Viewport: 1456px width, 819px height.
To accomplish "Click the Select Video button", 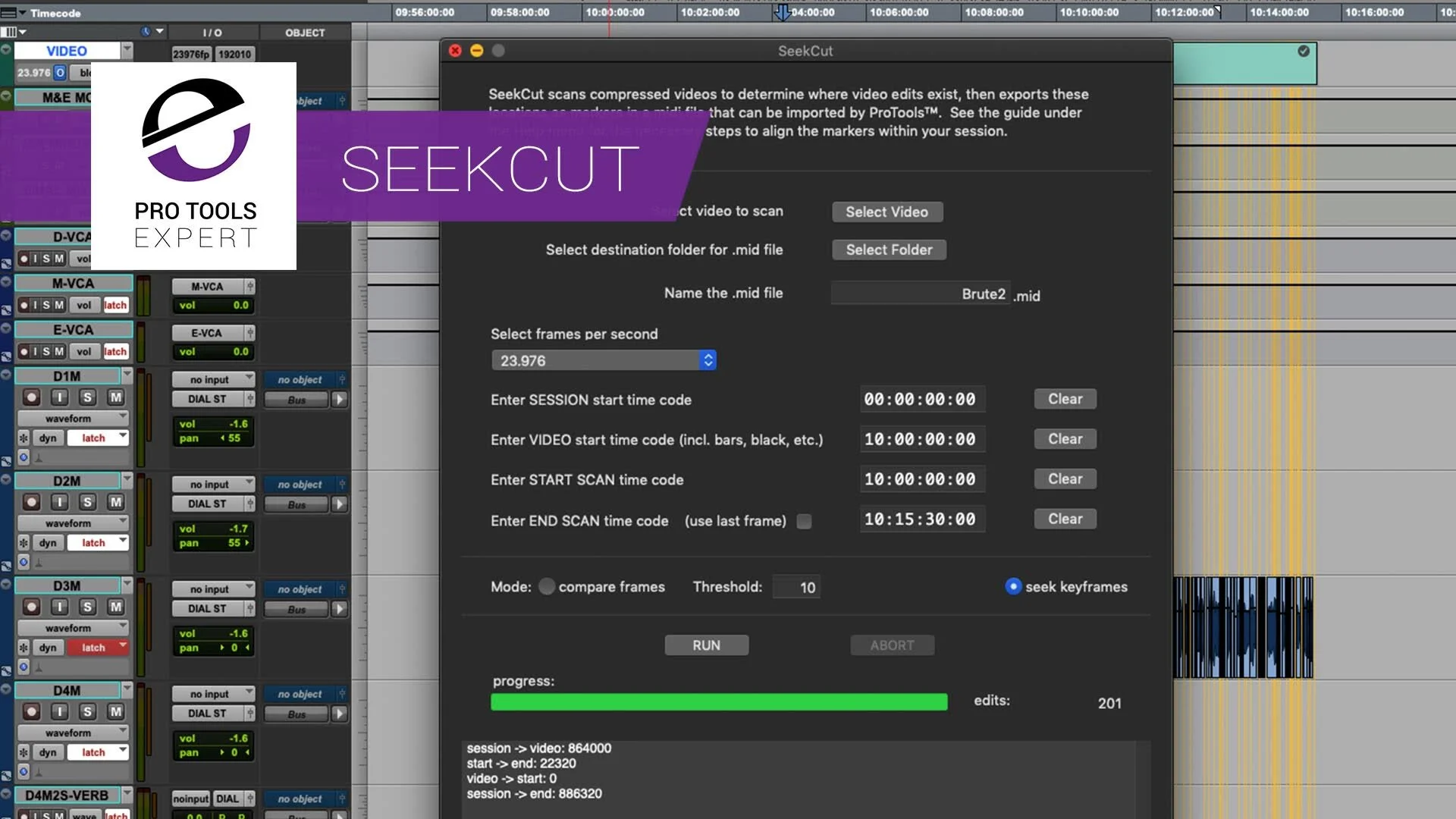I will pyautogui.click(x=887, y=212).
